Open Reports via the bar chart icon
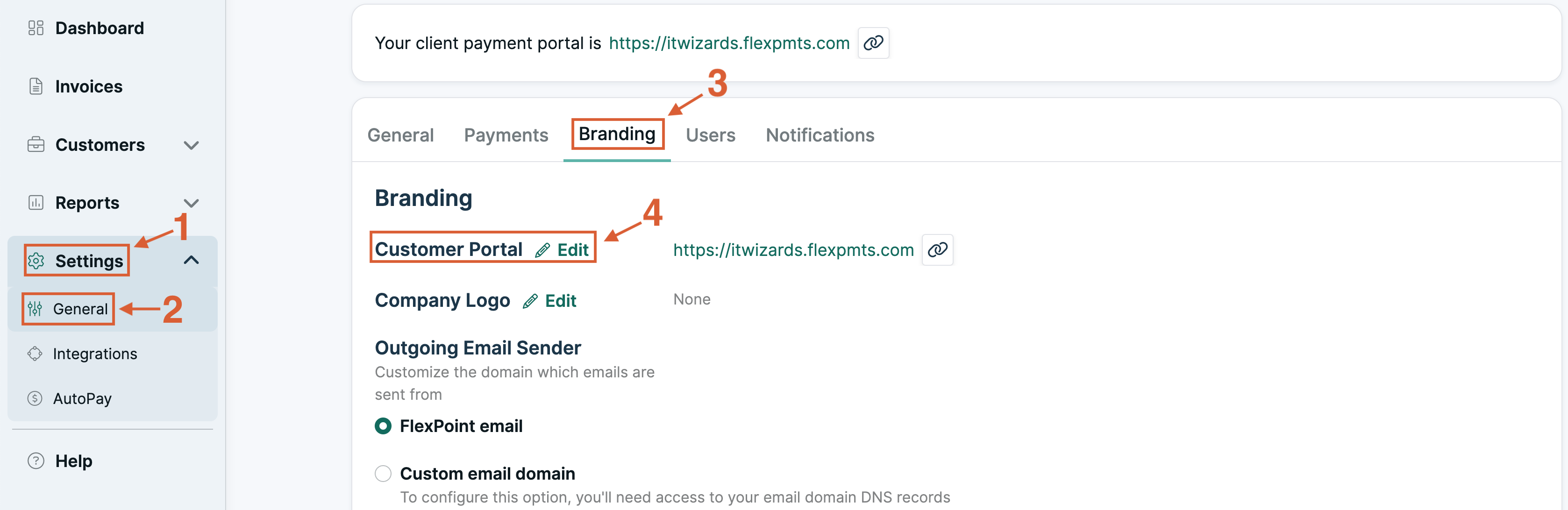Screen dimensions: 1568x510 click(x=36, y=203)
